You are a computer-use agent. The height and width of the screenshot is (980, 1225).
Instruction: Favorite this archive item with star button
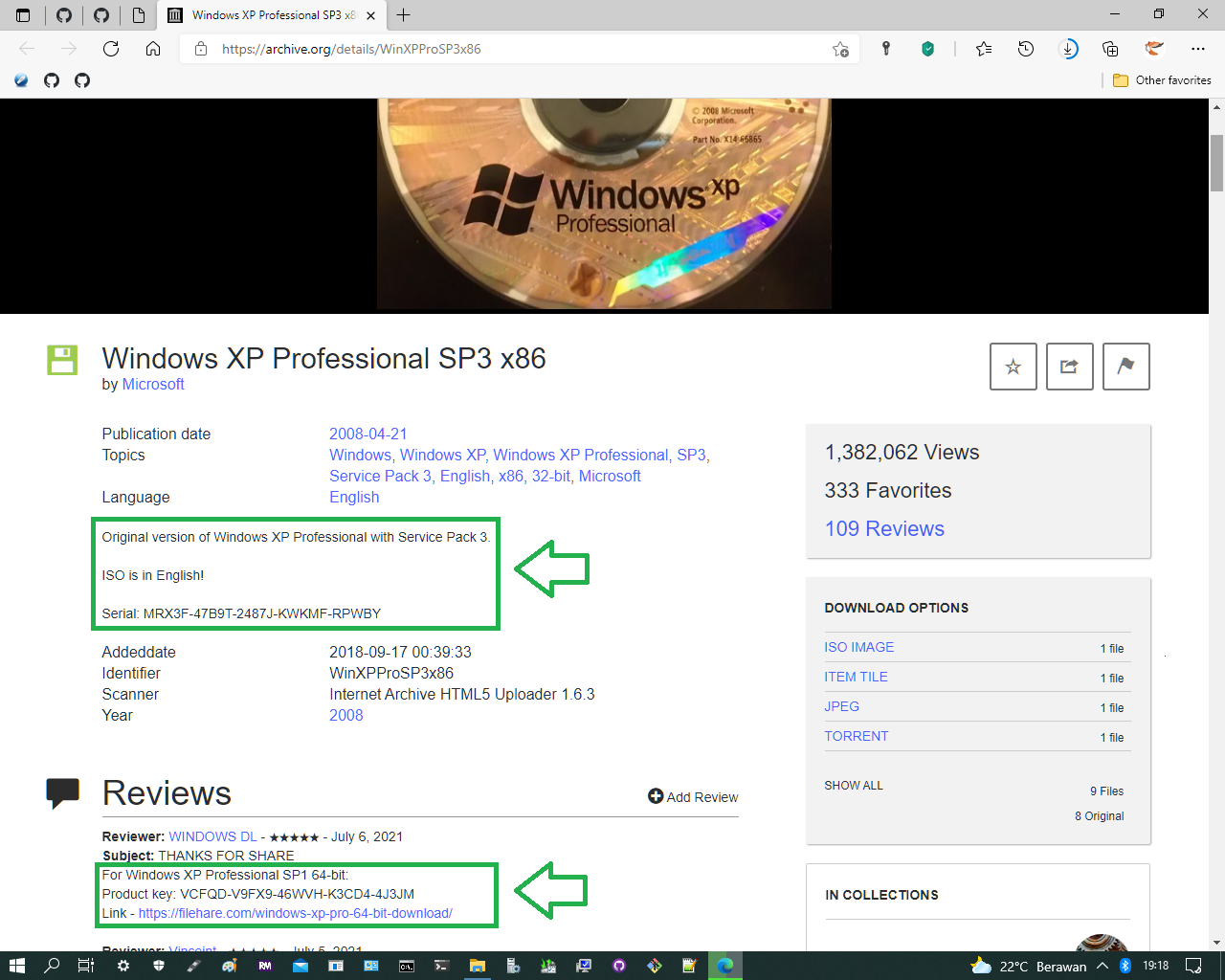[x=1013, y=367]
